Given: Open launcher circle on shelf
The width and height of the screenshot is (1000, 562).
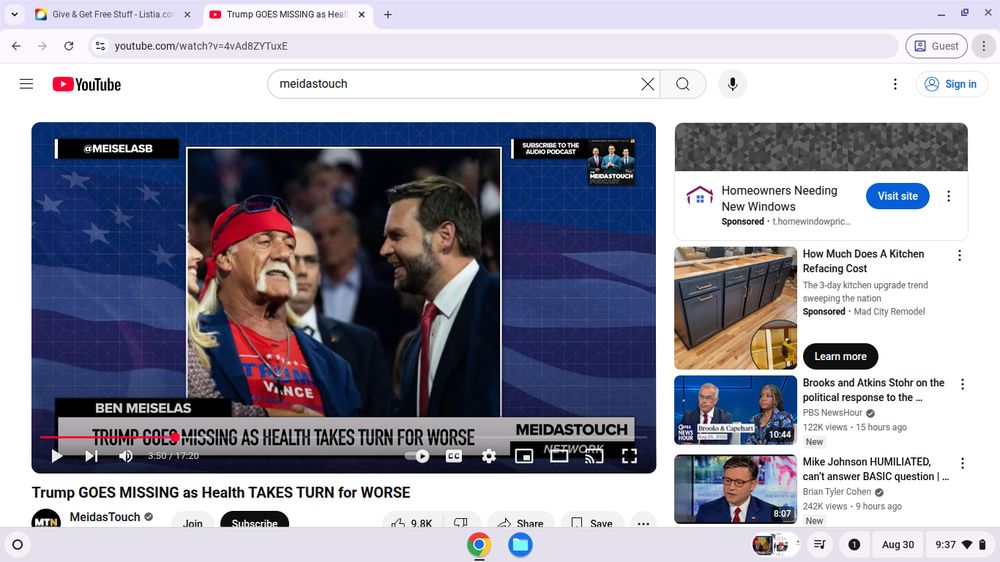Looking at the screenshot, I should (x=18, y=545).
